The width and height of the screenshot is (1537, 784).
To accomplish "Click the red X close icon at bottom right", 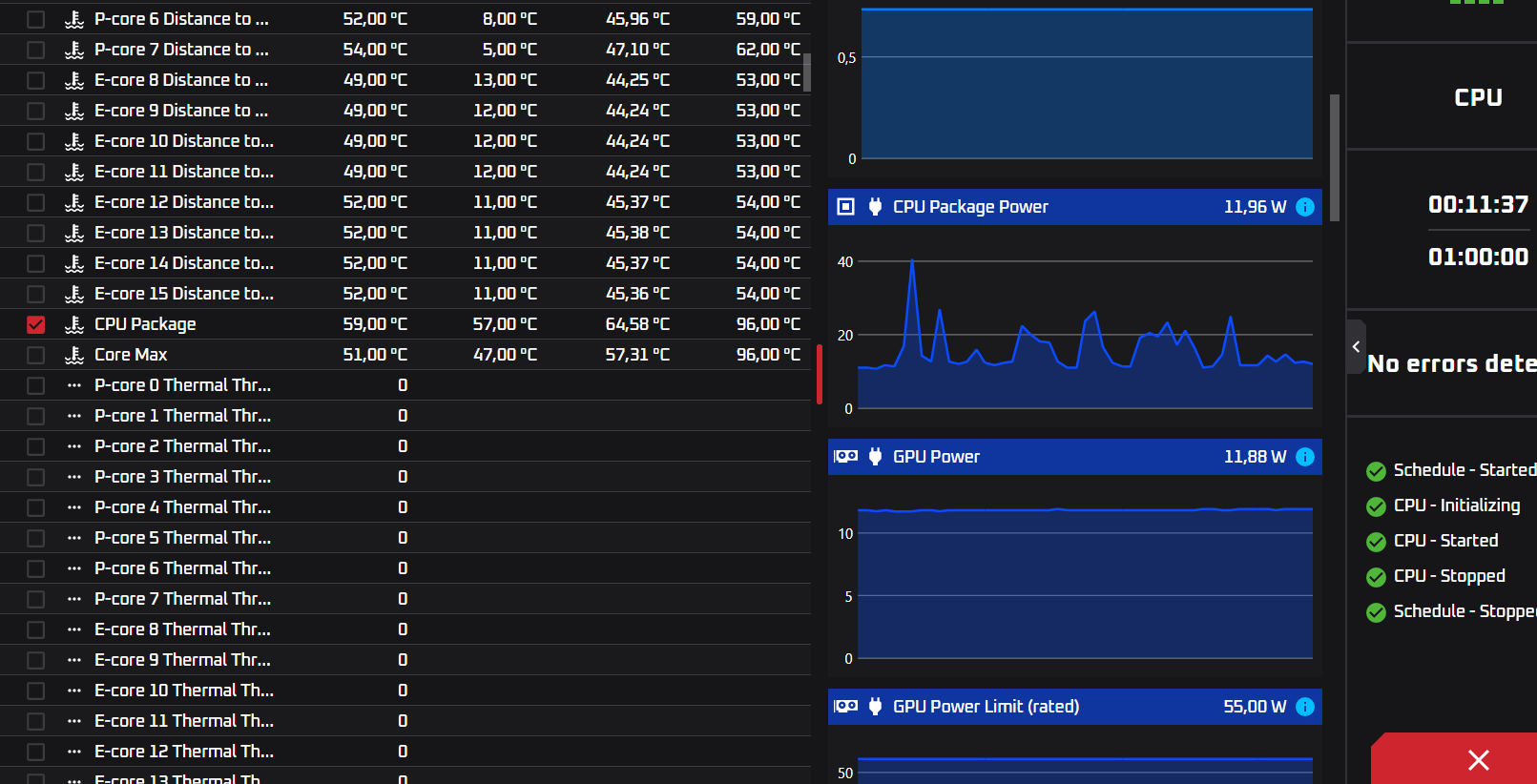I will point(1478,760).
